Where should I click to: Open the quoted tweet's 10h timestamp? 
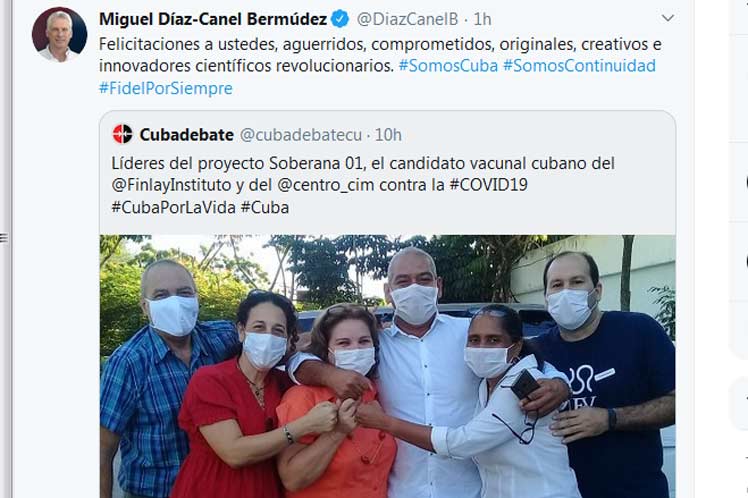pos(388,135)
